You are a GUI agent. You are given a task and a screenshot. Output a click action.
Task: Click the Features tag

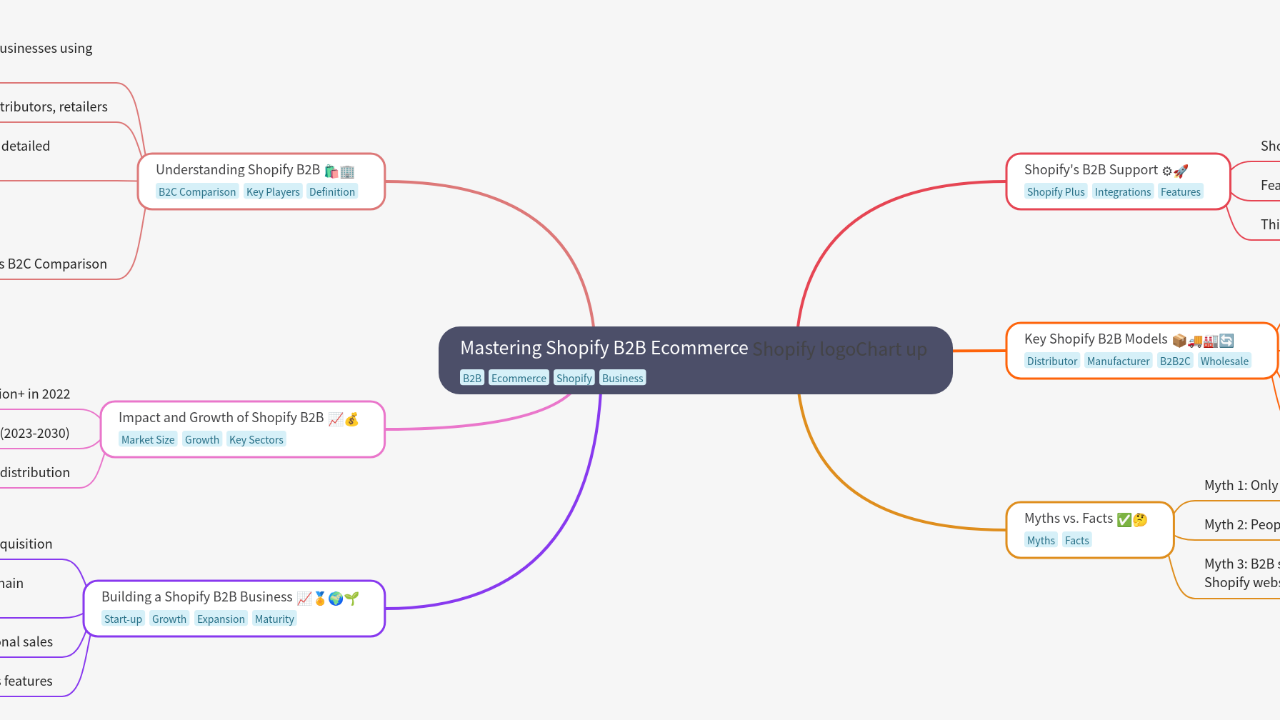pos(1181,192)
